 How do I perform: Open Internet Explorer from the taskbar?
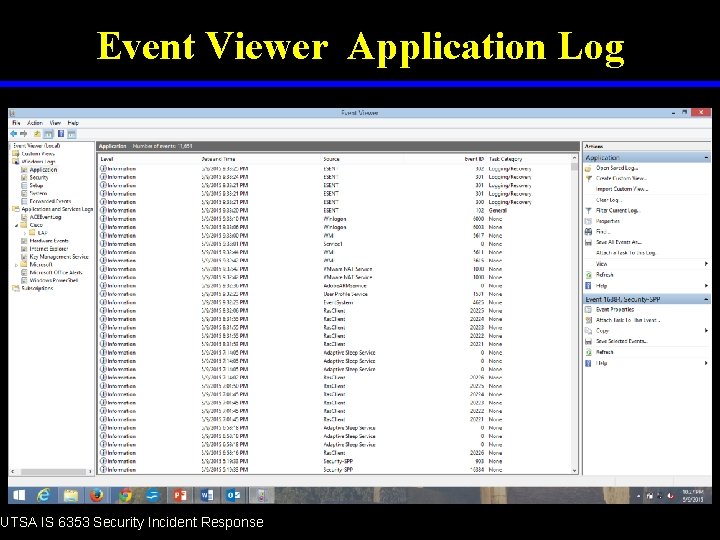coord(44,495)
